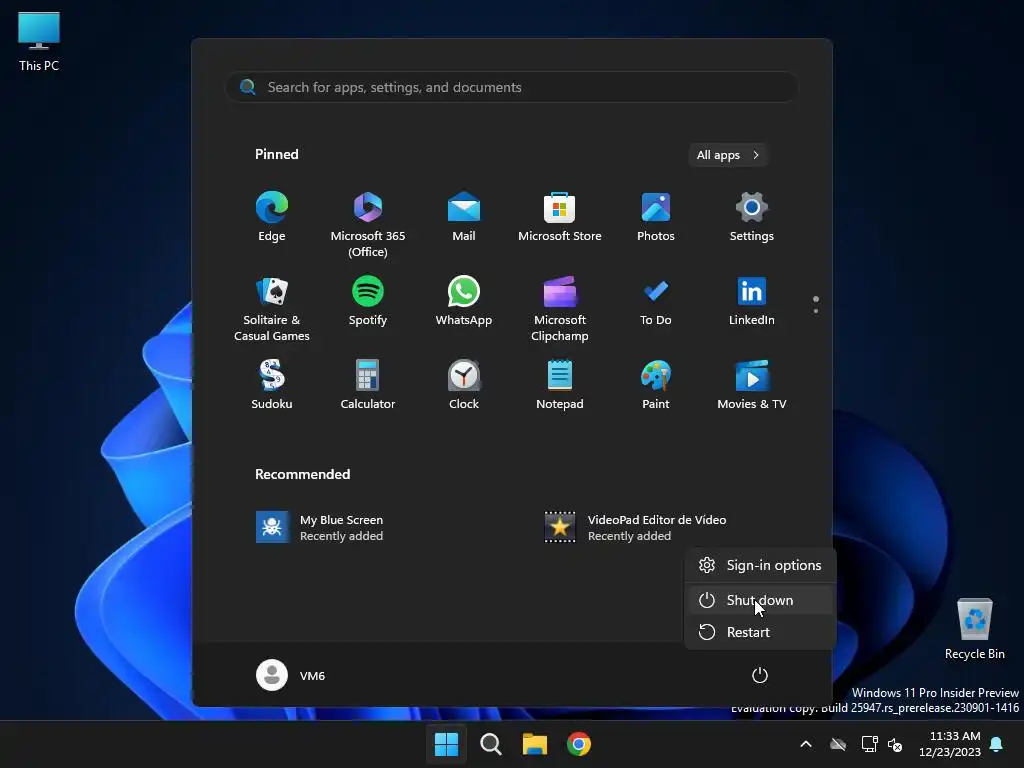
Task: Launch WhatsApp
Action: [464, 302]
